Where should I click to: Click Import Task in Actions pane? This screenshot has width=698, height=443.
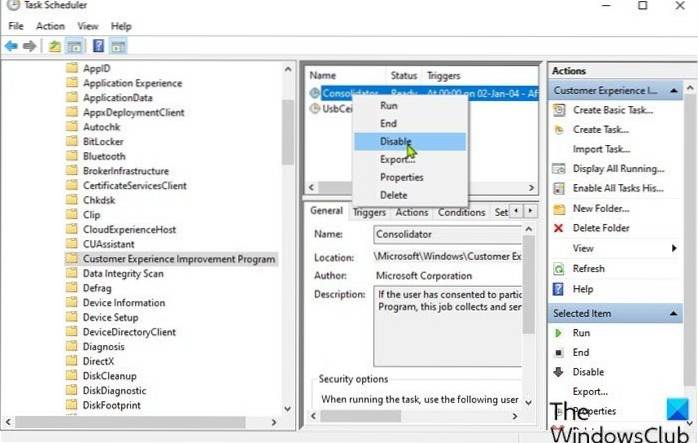601,149
